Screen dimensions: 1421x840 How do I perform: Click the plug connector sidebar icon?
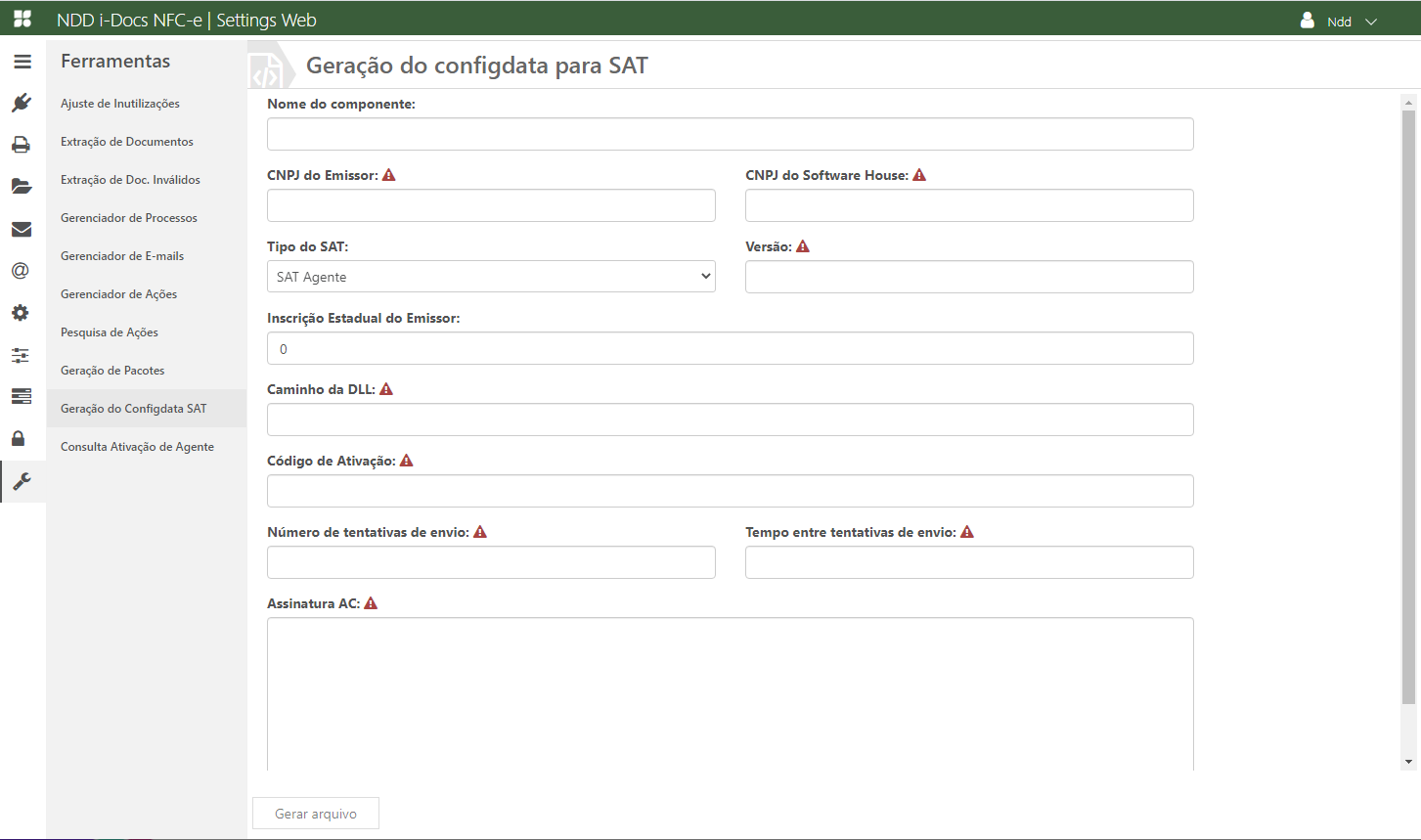coord(22,103)
